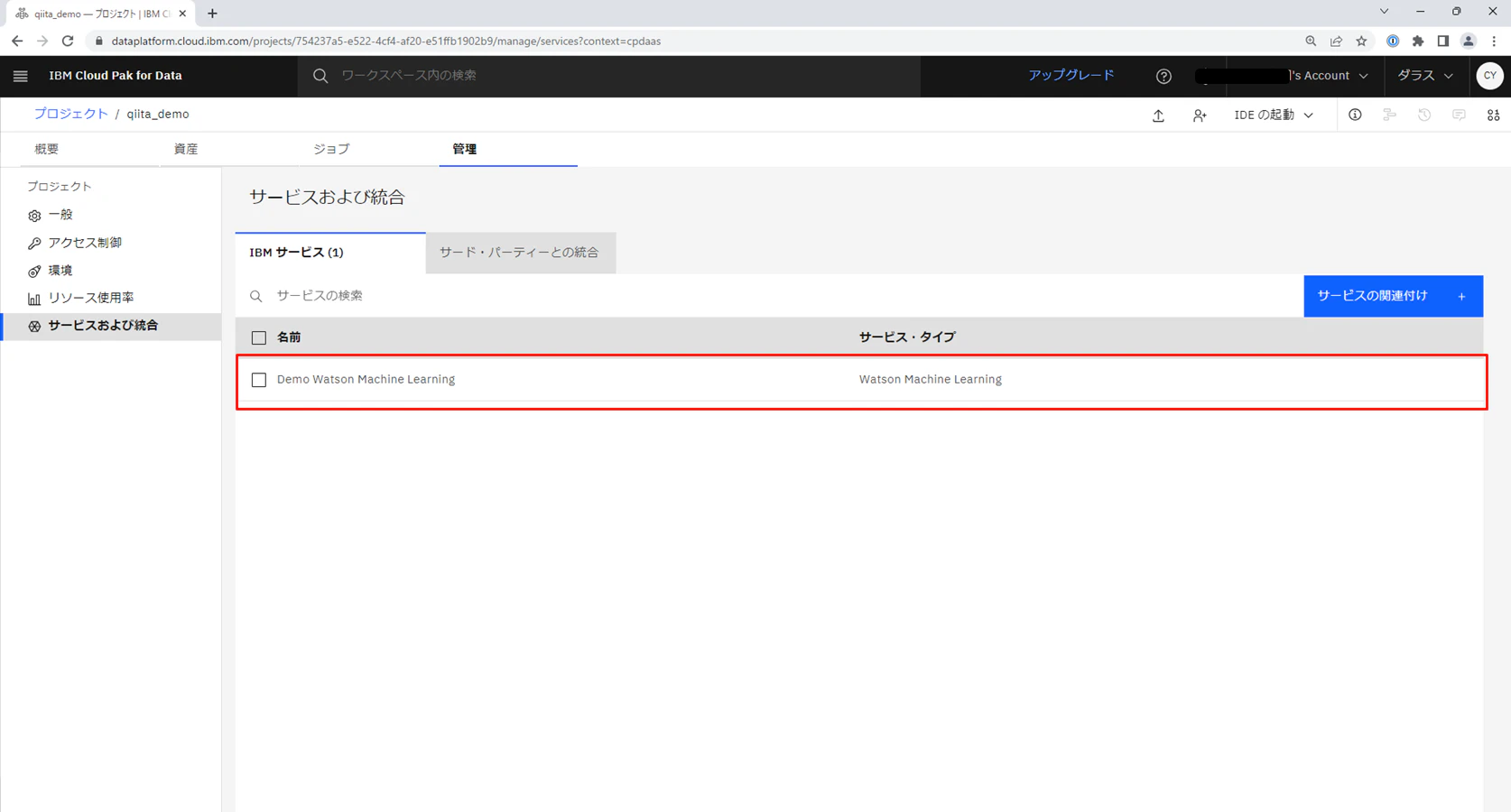Click the export project upload icon
1511x812 pixels.
(1158, 115)
